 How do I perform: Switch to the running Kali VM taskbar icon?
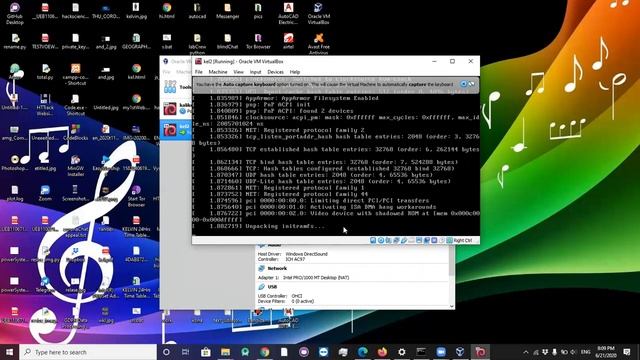tap(480, 352)
